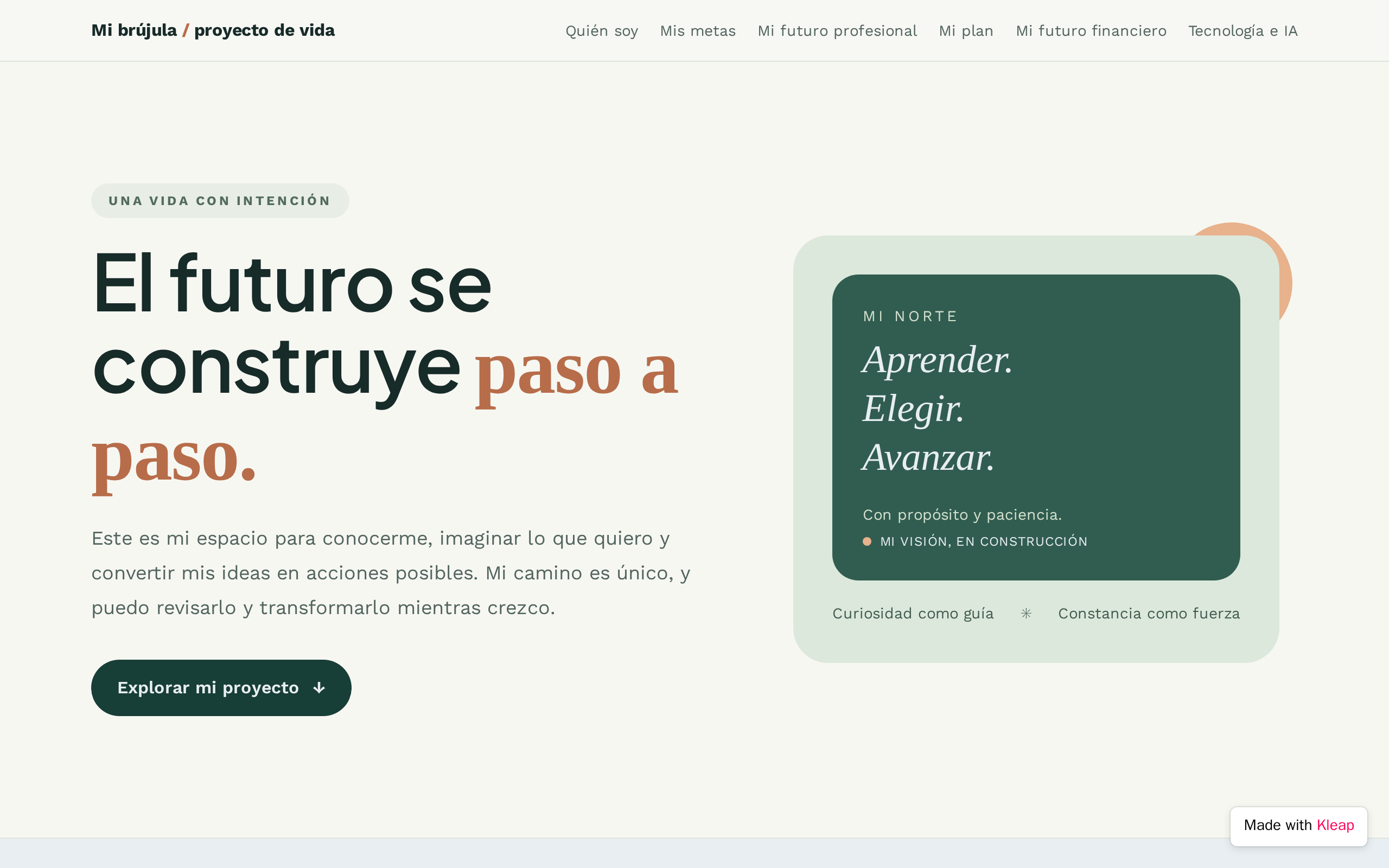Go to Mis metas section

coord(697,31)
